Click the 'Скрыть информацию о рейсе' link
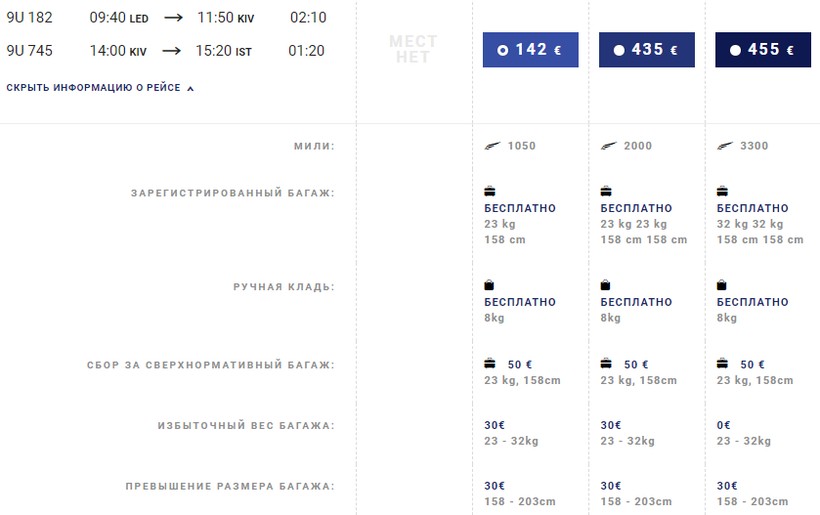This screenshot has height=515, width=820. [x=93, y=88]
